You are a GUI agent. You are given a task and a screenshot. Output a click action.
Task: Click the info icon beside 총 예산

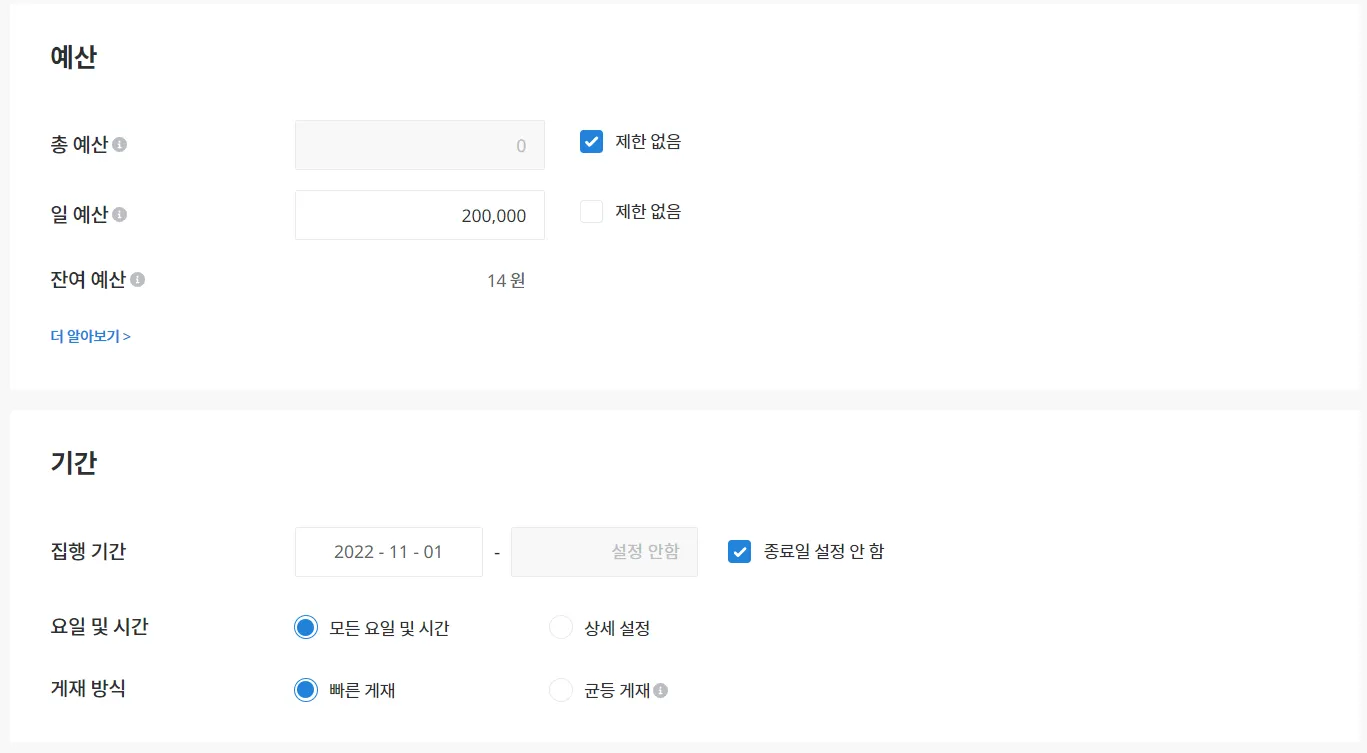120,145
